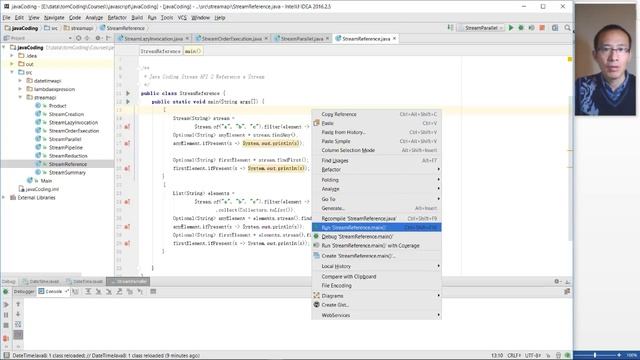Click Show Execution Point icon in debugger
Screen dimensions: 640x360
pyautogui.click(x=76, y=291)
